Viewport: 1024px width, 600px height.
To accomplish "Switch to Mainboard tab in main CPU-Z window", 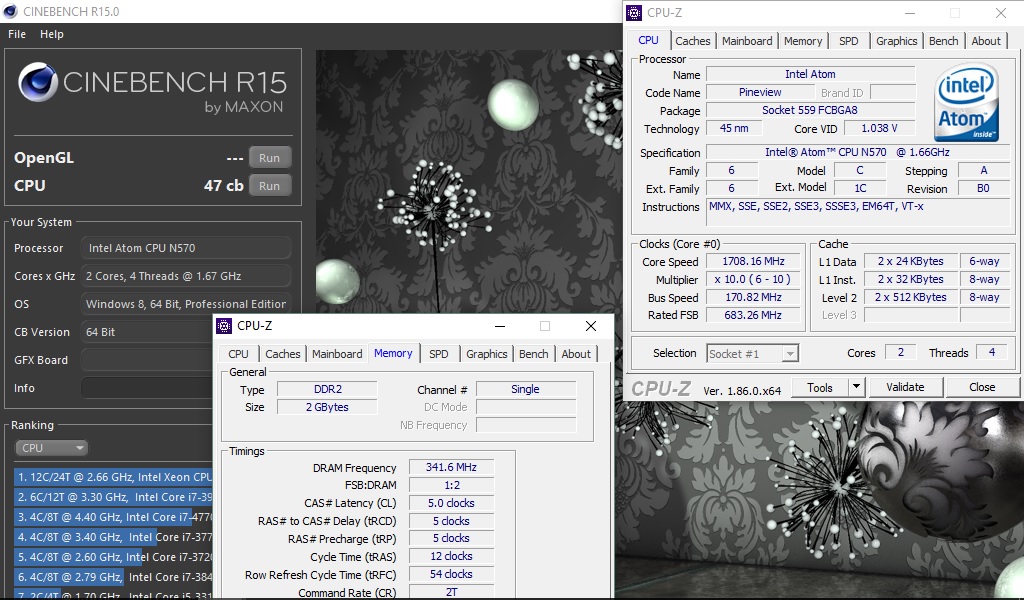I will click(747, 40).
